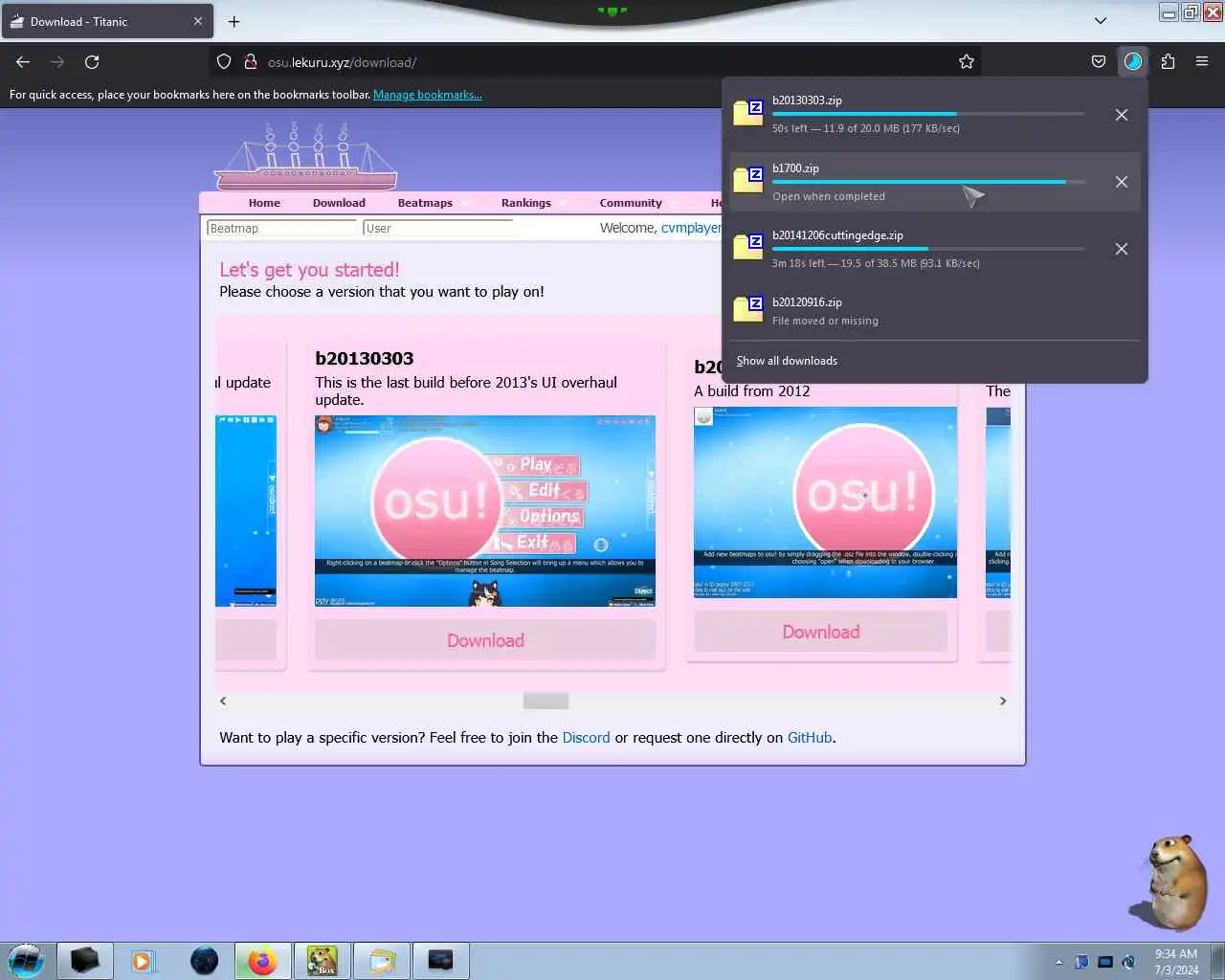The width and height of the screenshot is (1225, 980).
Task: Open a new tab with plus button
Action: point(234,21)
